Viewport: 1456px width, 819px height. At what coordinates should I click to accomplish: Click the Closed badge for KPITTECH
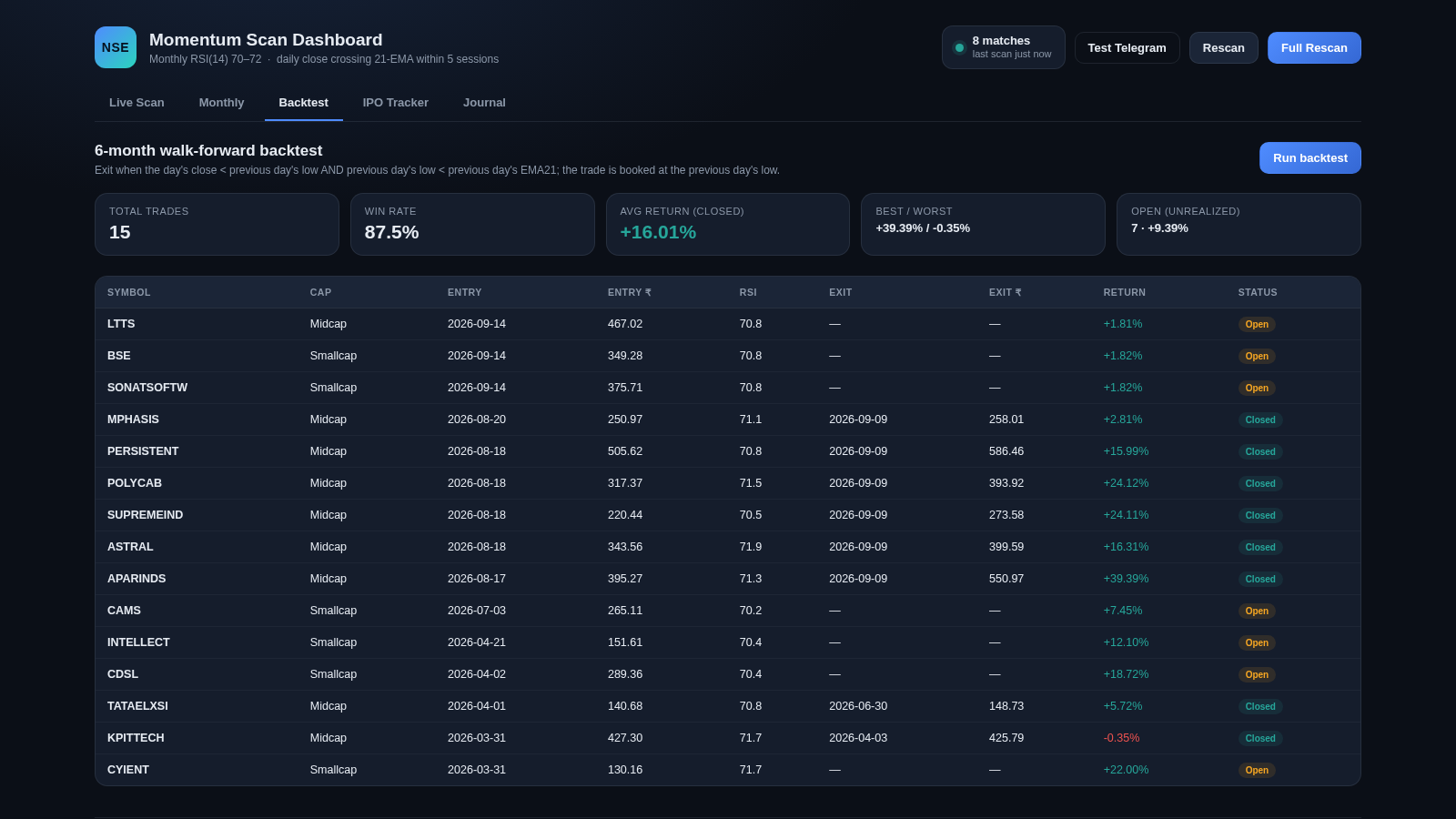click(1260, 738)
